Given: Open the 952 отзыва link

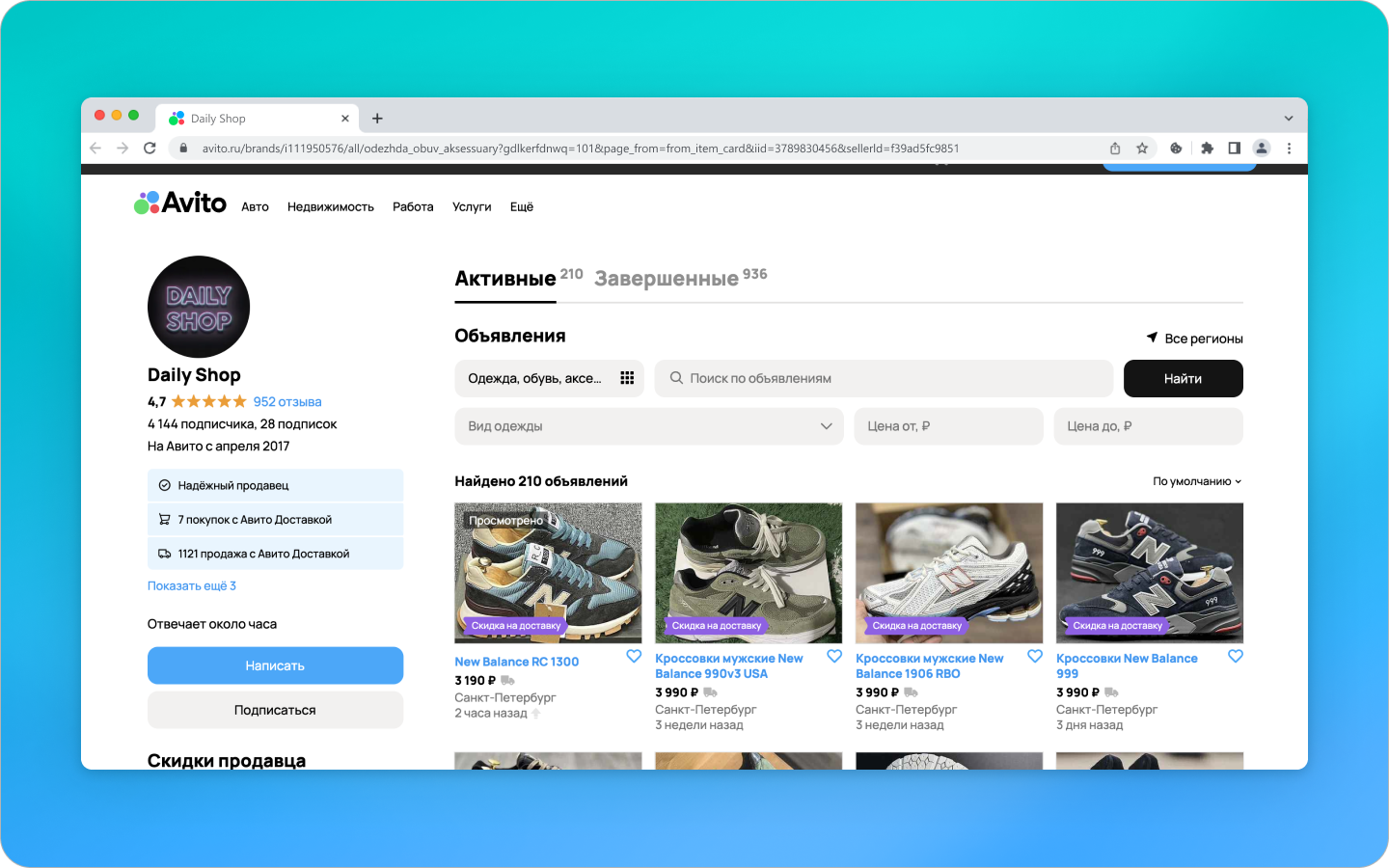Looking at the screenshot, I should click(x=287, y=401).
